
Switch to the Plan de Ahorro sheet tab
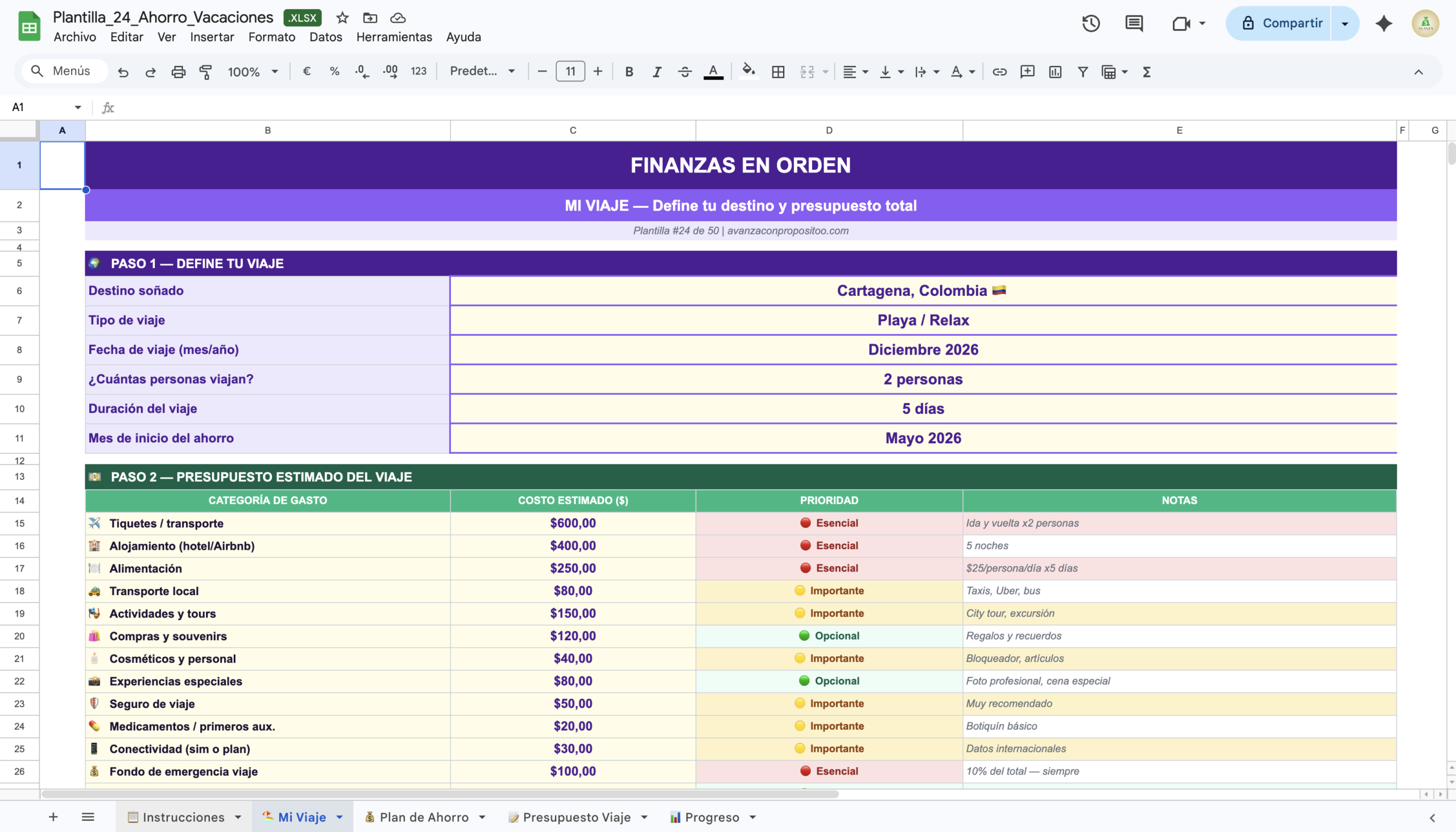(424, 817)
